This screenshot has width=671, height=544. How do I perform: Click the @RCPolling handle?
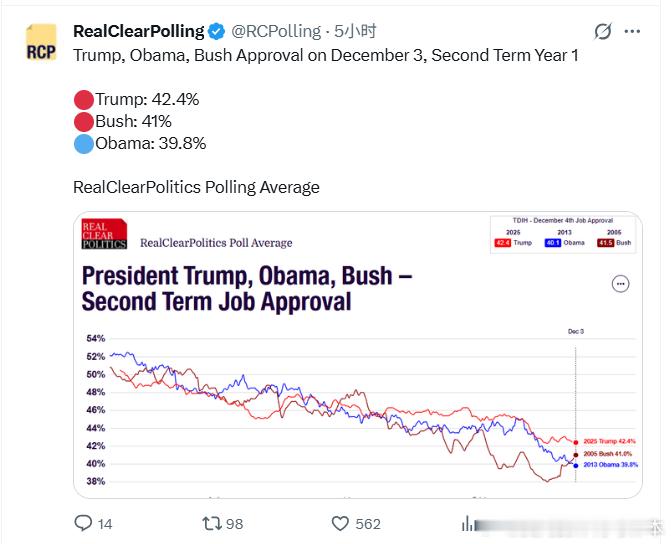(277, 31)
